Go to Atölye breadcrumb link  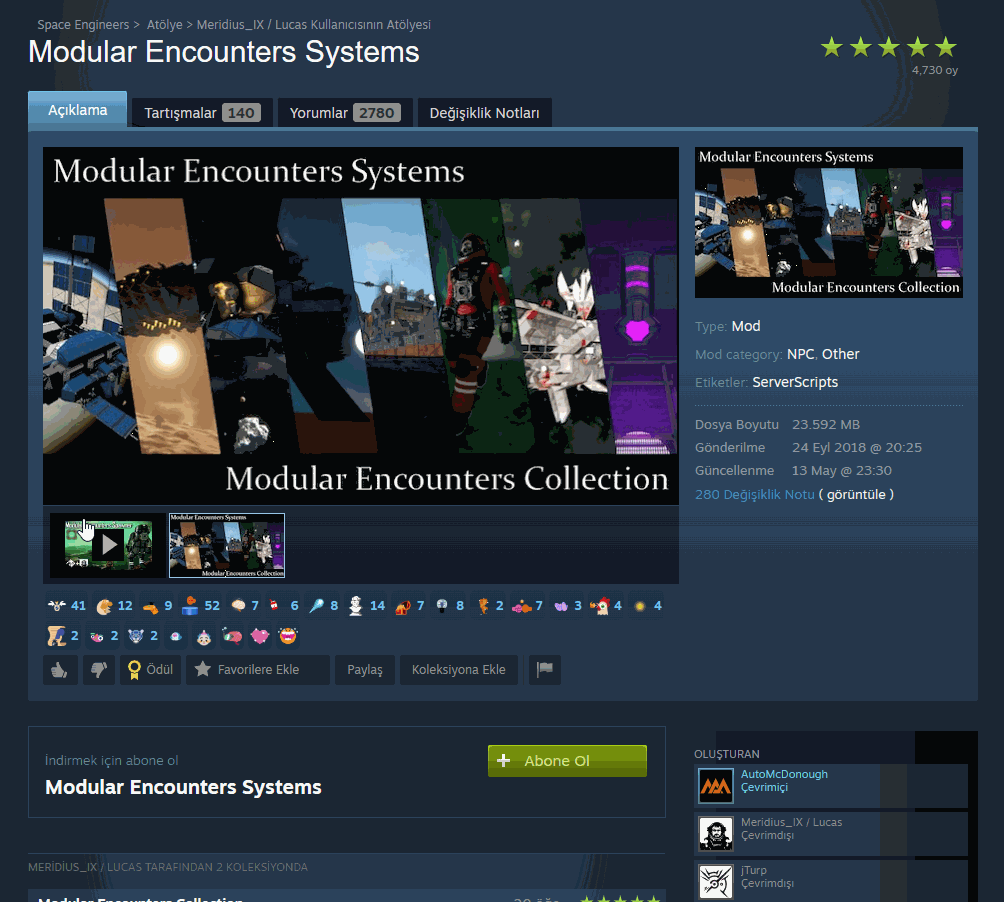point(165,24)
